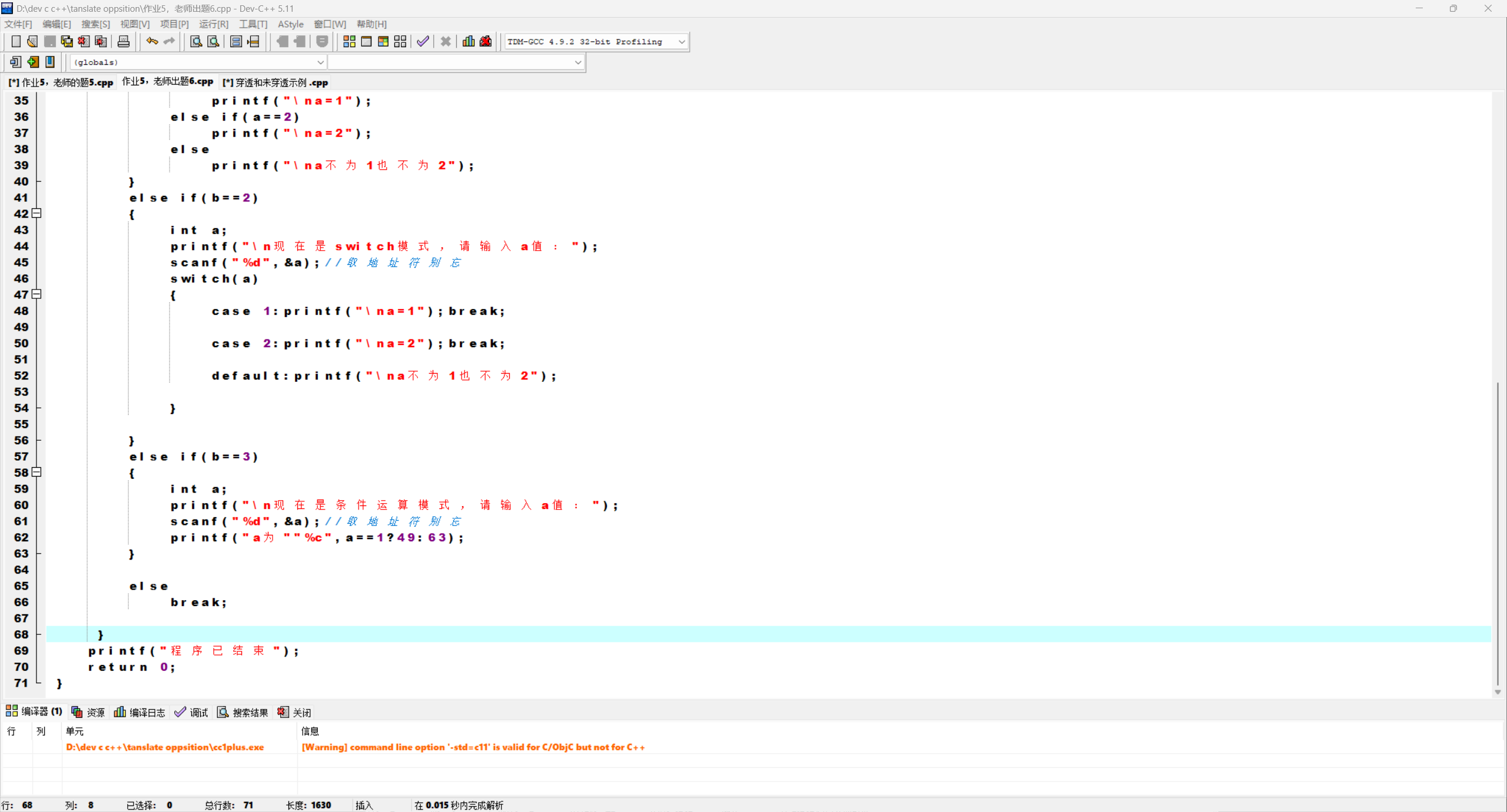The image size is (1507, 812).
Task: Switch to the 穿透和未穿透示例.cpp tab
Action: coord(275,82)
